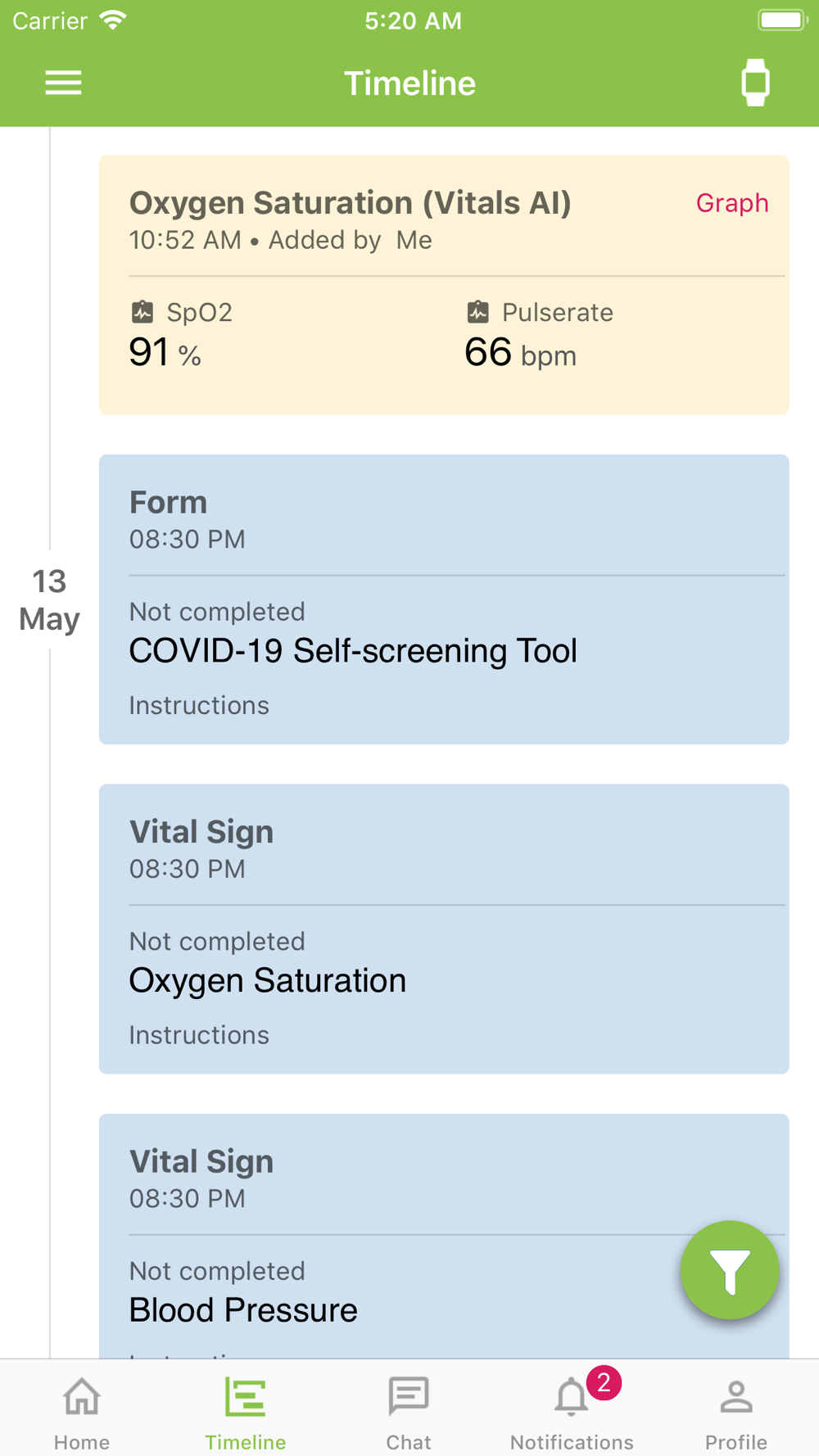Open the Oxygen Saturation vital sign task
This screenshot has width=819, height=1456.
pyautogui.click(x=268, y=981)
